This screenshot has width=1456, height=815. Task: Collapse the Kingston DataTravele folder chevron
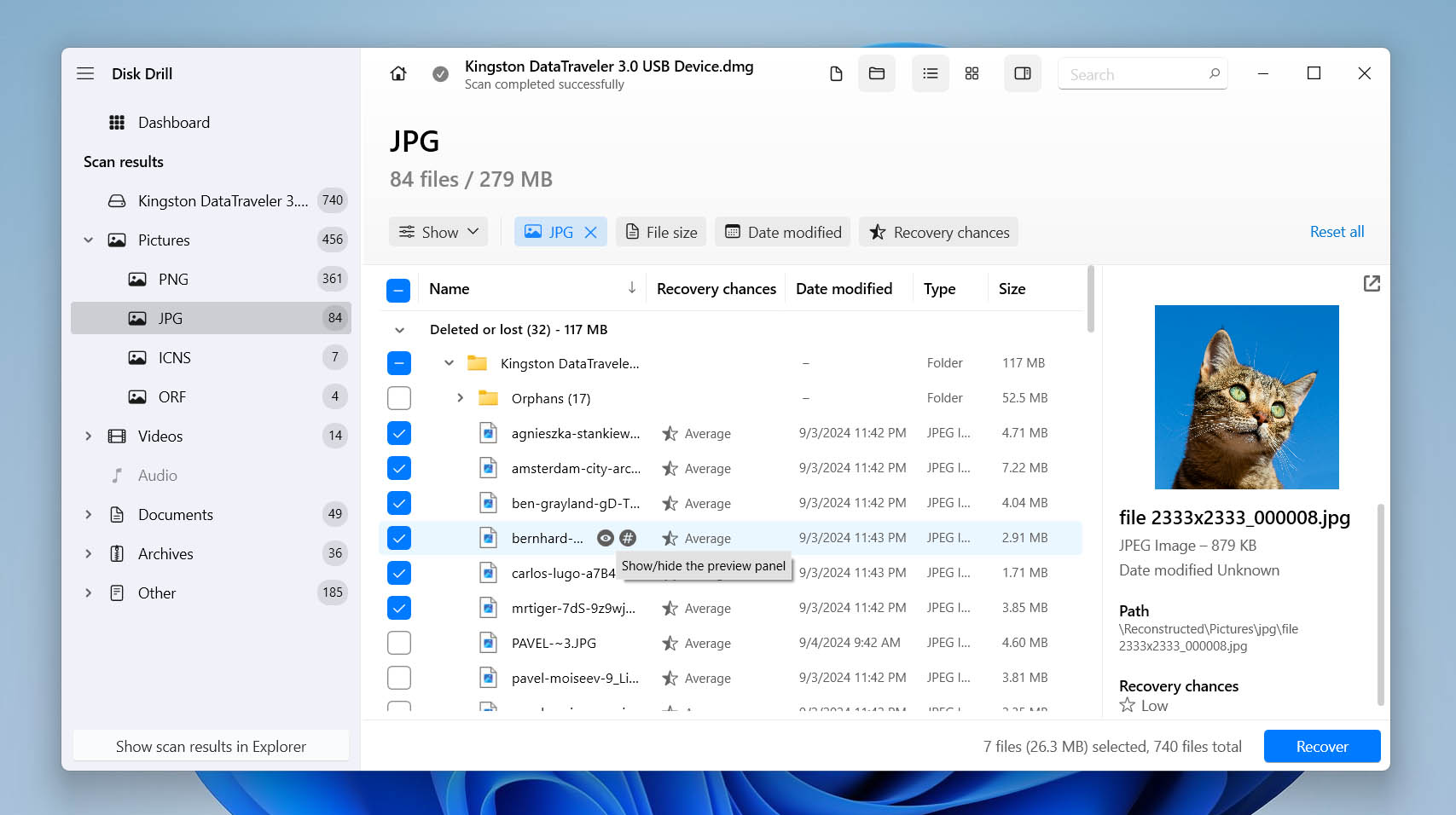coord(449,363)
